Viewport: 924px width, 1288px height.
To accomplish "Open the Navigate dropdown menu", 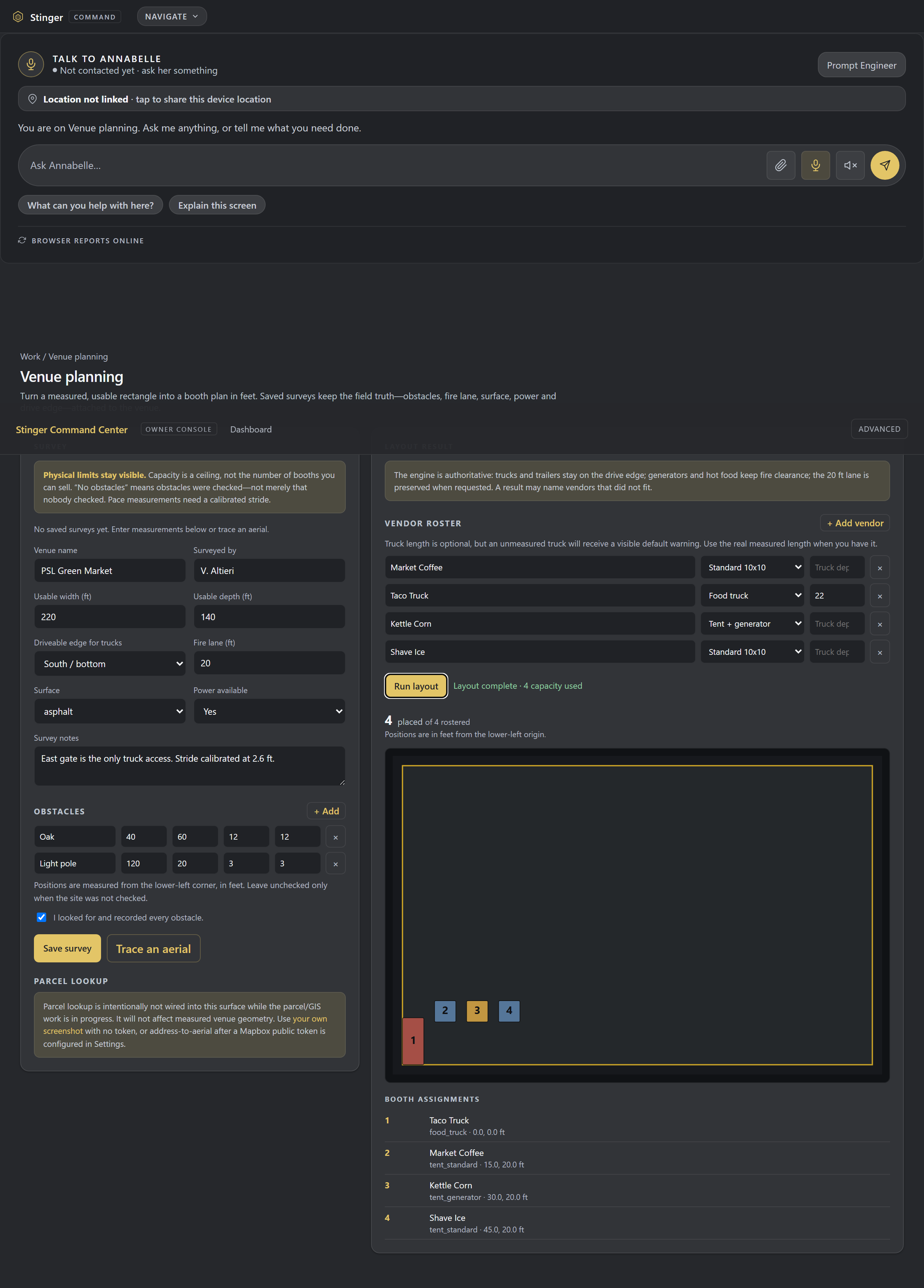I will point(171,17).
